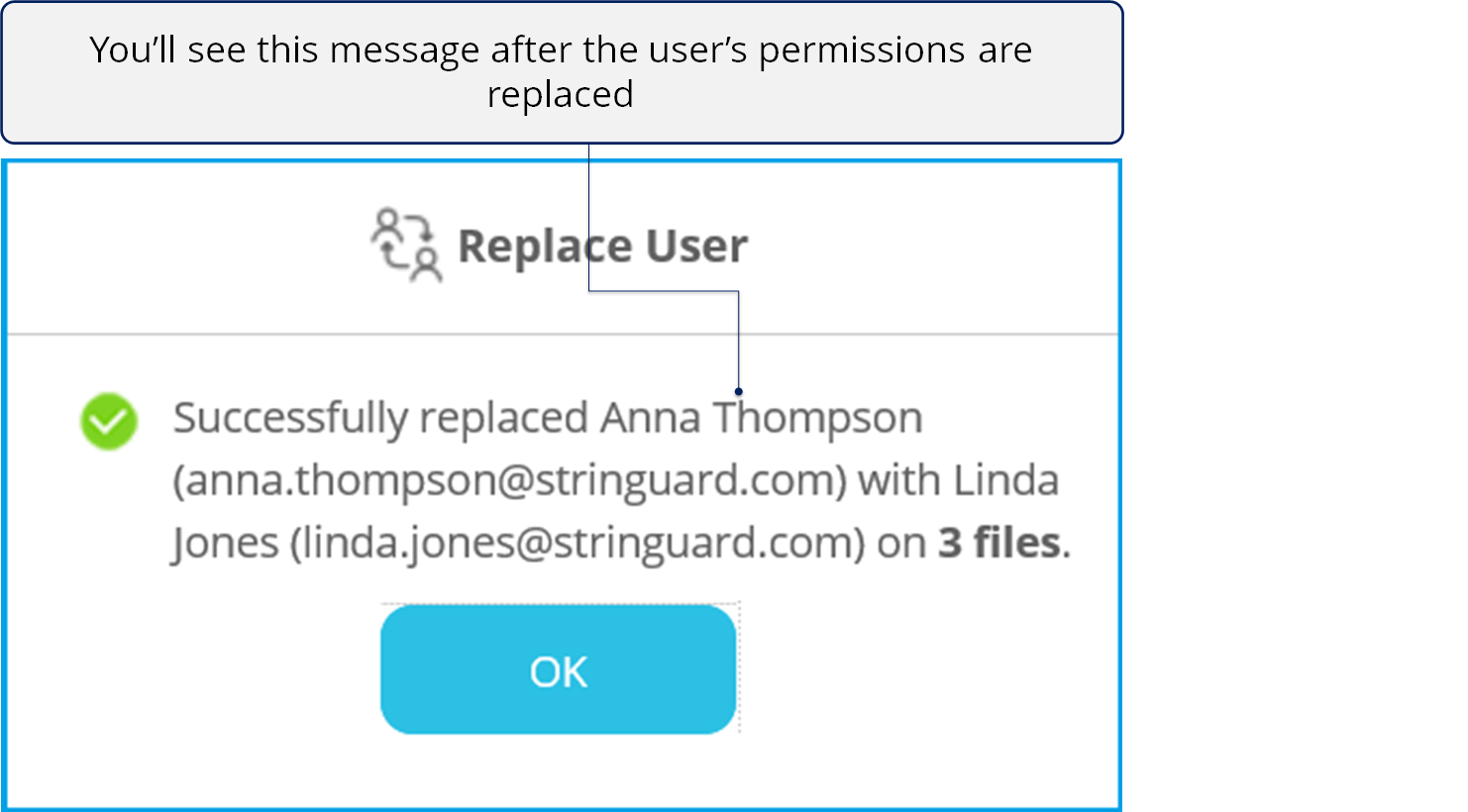The height and width of the screenshot is (812, 1468).
Task: Click the surname 'Jones' in the message
Action: click(x=225, y=543)
